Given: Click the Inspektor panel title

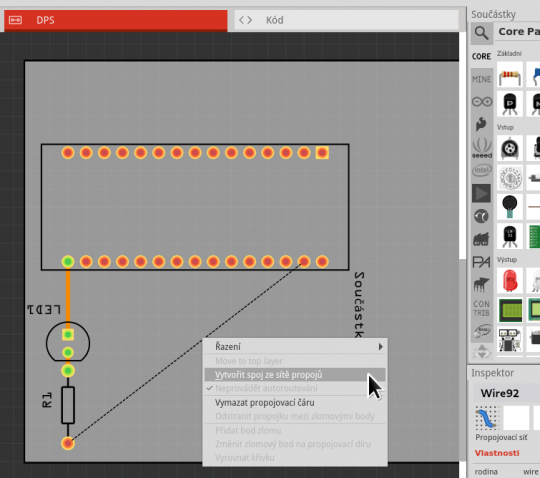Looking at the screenshot, I should [492, 373].
